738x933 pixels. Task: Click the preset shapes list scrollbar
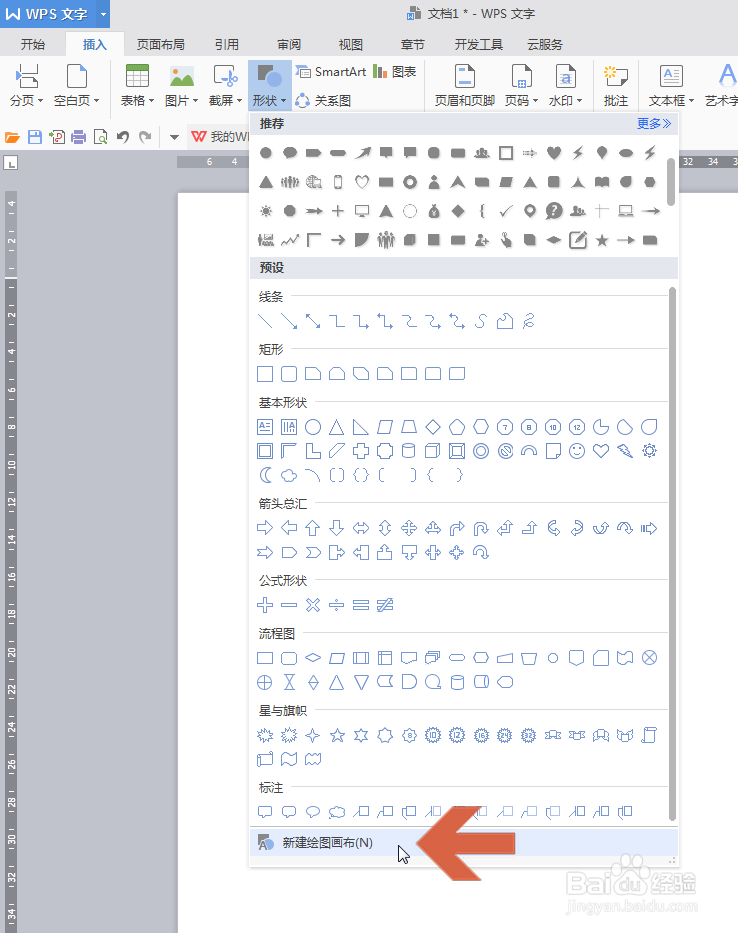click(x=673, y=553)
